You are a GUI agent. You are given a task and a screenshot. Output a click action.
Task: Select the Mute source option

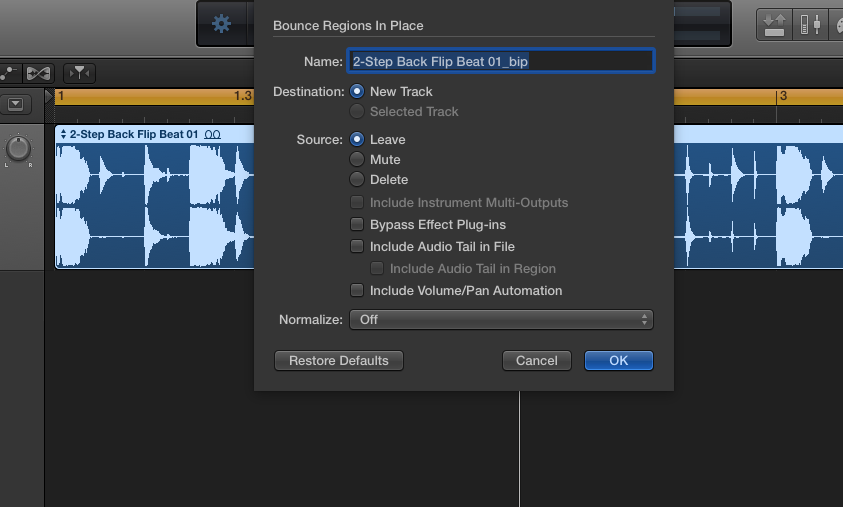point(357,160)
